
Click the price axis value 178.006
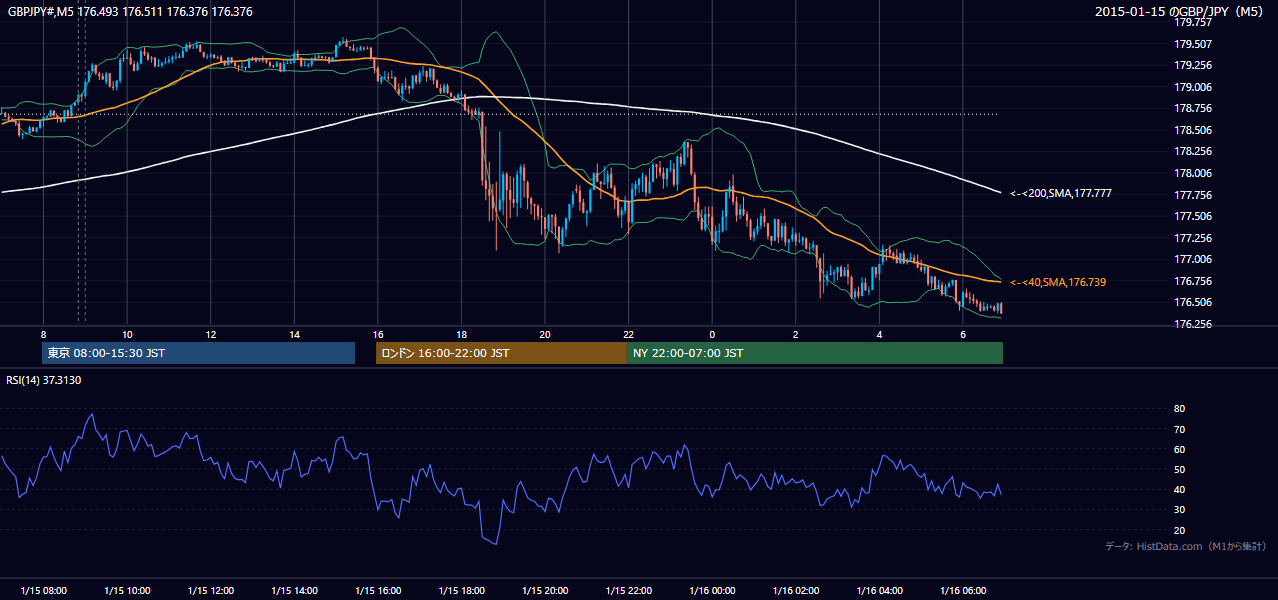1195,173
